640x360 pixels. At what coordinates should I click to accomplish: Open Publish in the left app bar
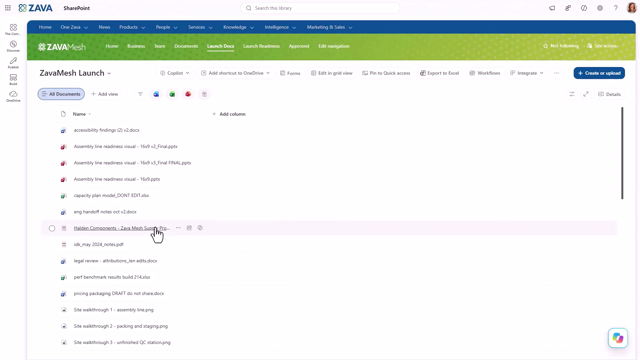13,63
